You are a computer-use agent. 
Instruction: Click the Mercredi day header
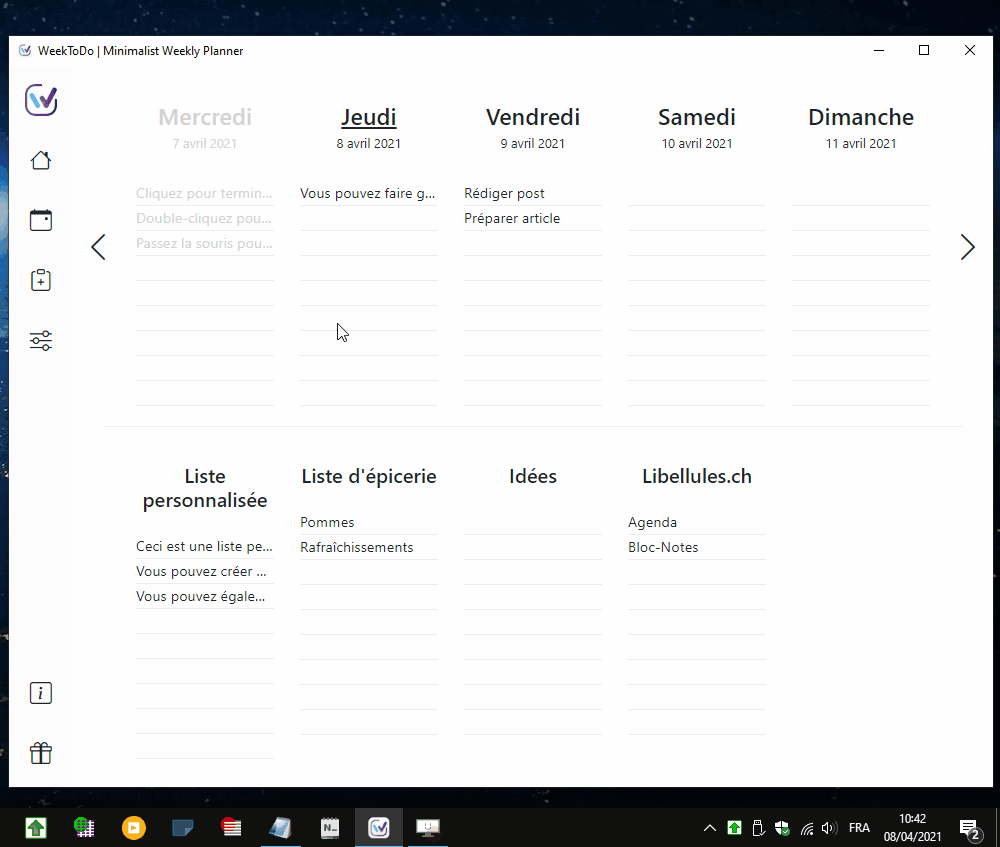205,117
